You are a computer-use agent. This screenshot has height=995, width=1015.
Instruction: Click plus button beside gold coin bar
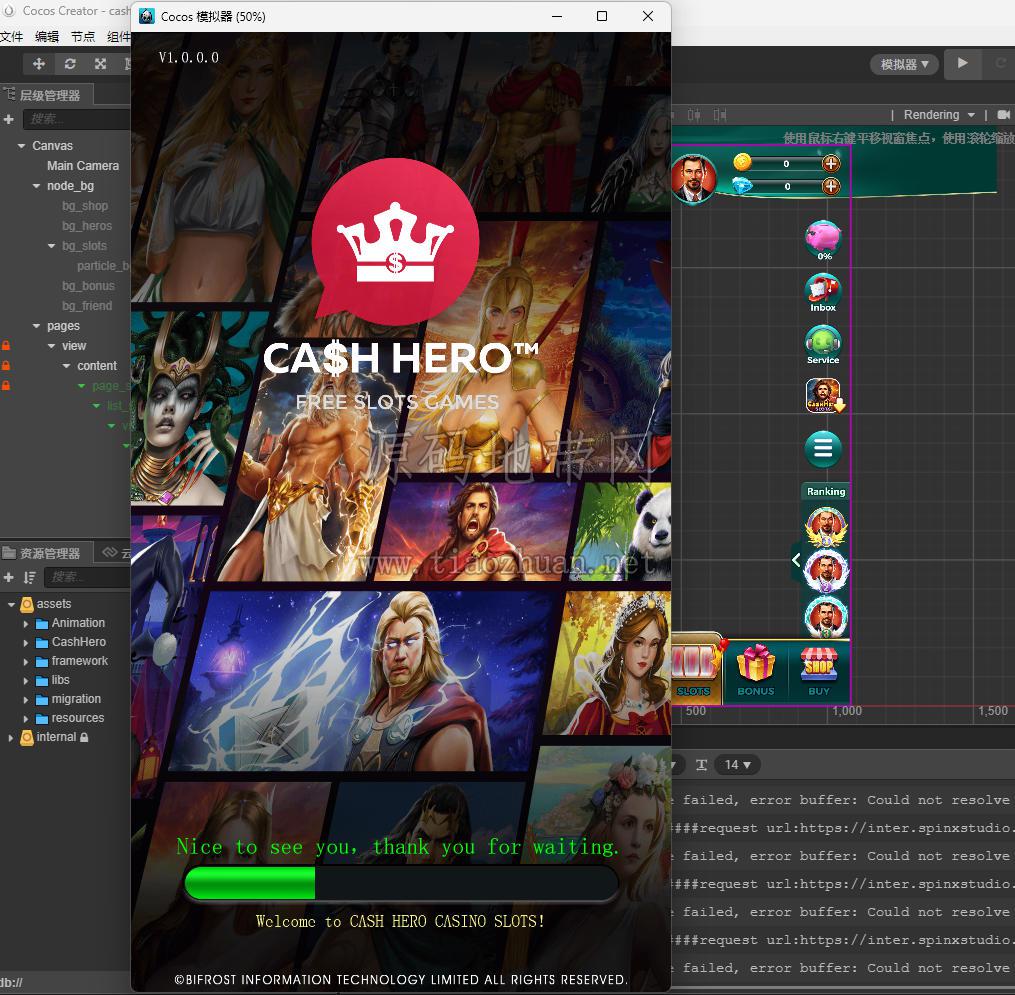[831, 163]
